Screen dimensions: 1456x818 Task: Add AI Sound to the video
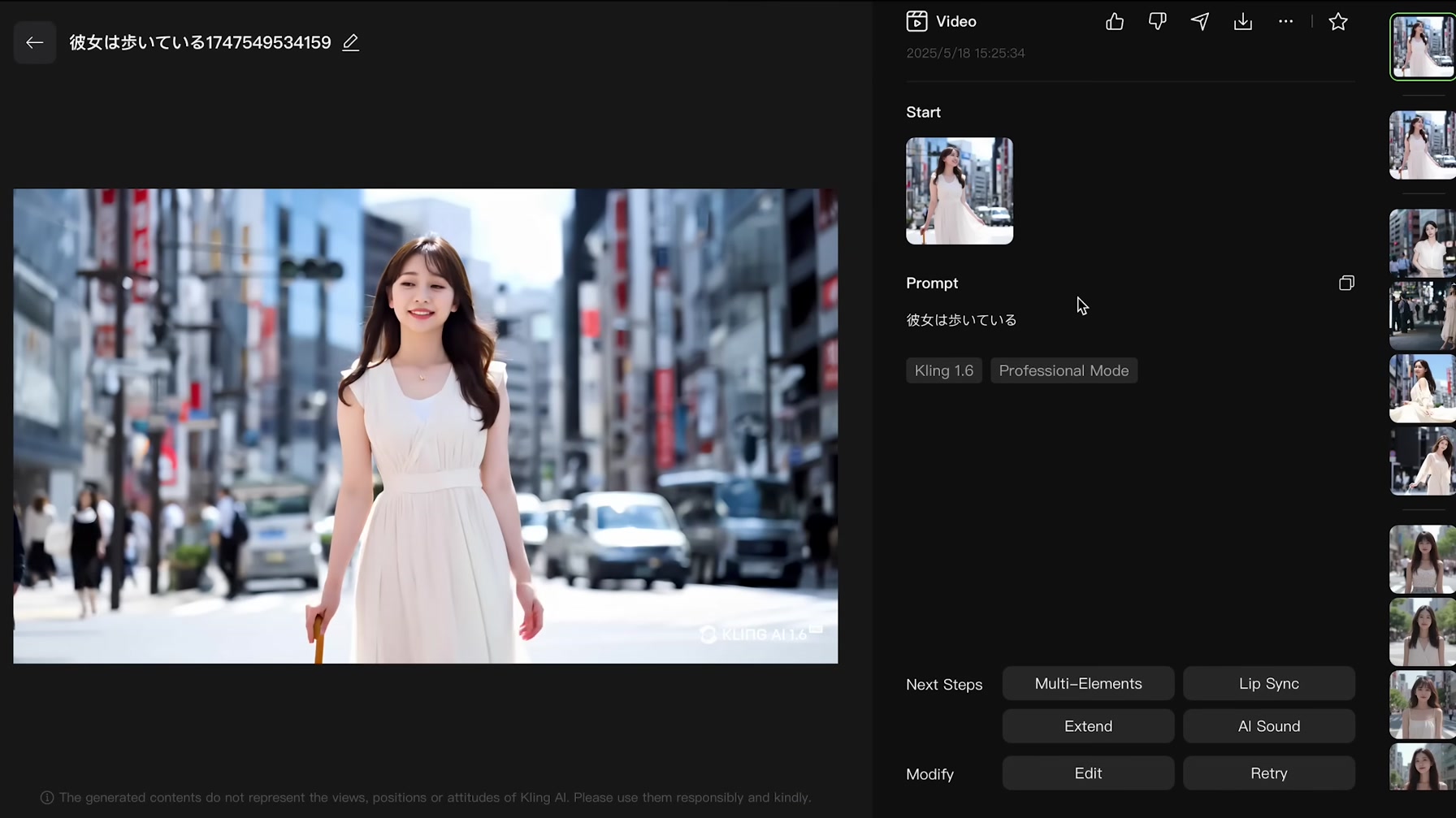coord(1268,726)
